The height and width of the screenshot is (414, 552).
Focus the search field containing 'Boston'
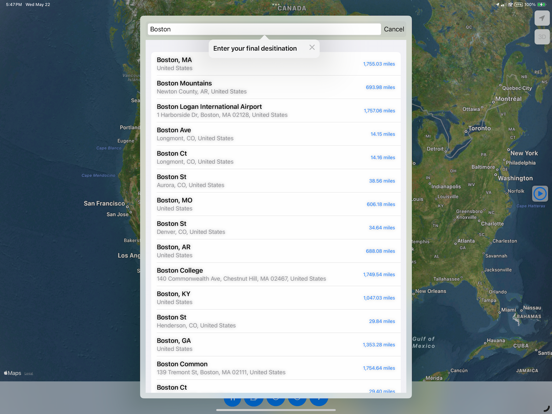pyautogui.click(x=264, y=29)
